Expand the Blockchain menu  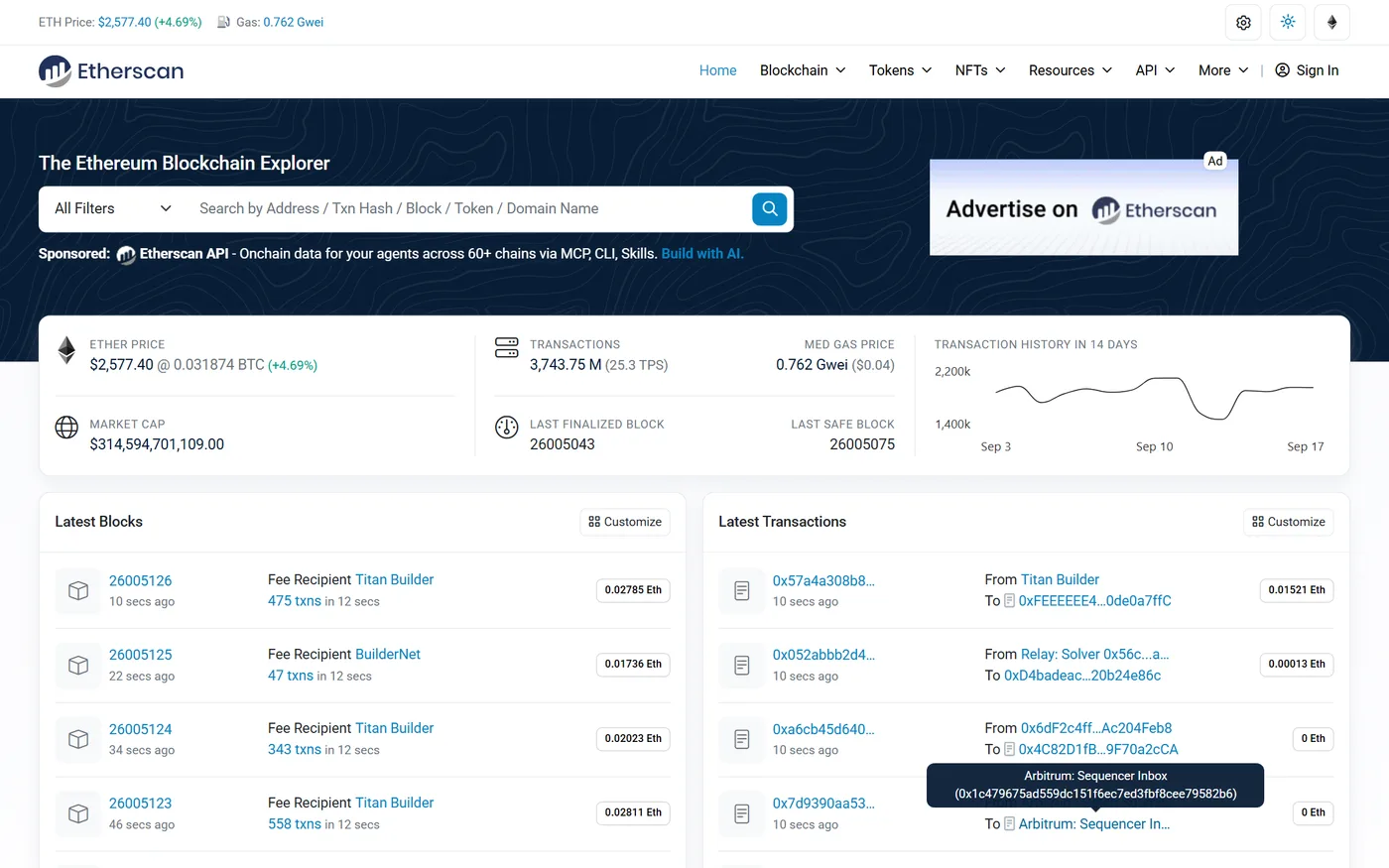[803, 70]
